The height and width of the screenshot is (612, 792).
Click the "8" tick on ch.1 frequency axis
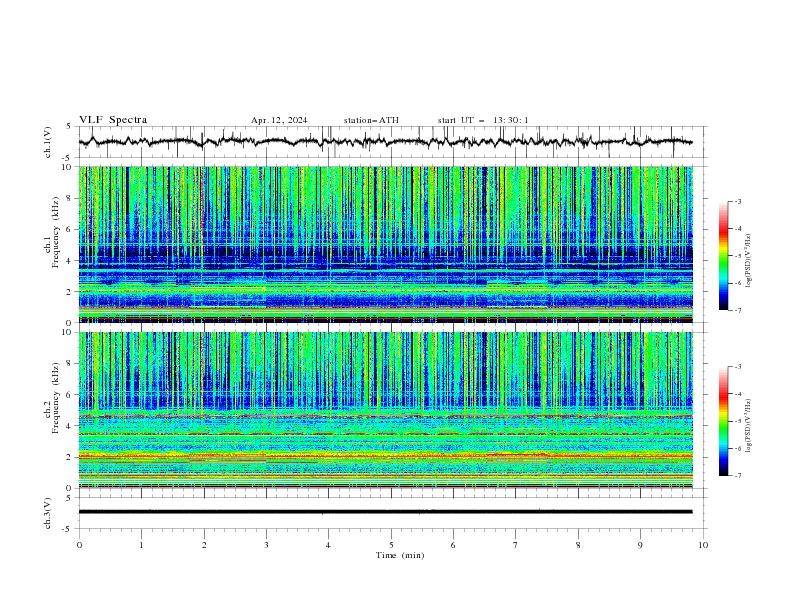coord(70,198)
